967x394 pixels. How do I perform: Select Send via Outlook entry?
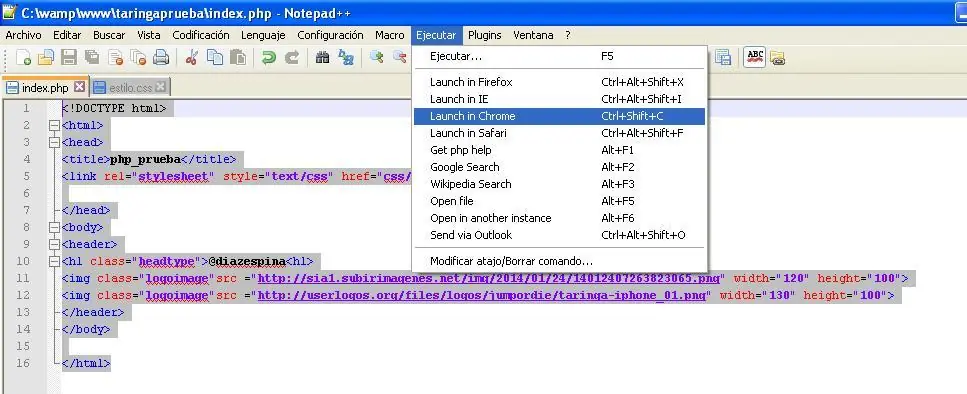pos(559,235)
